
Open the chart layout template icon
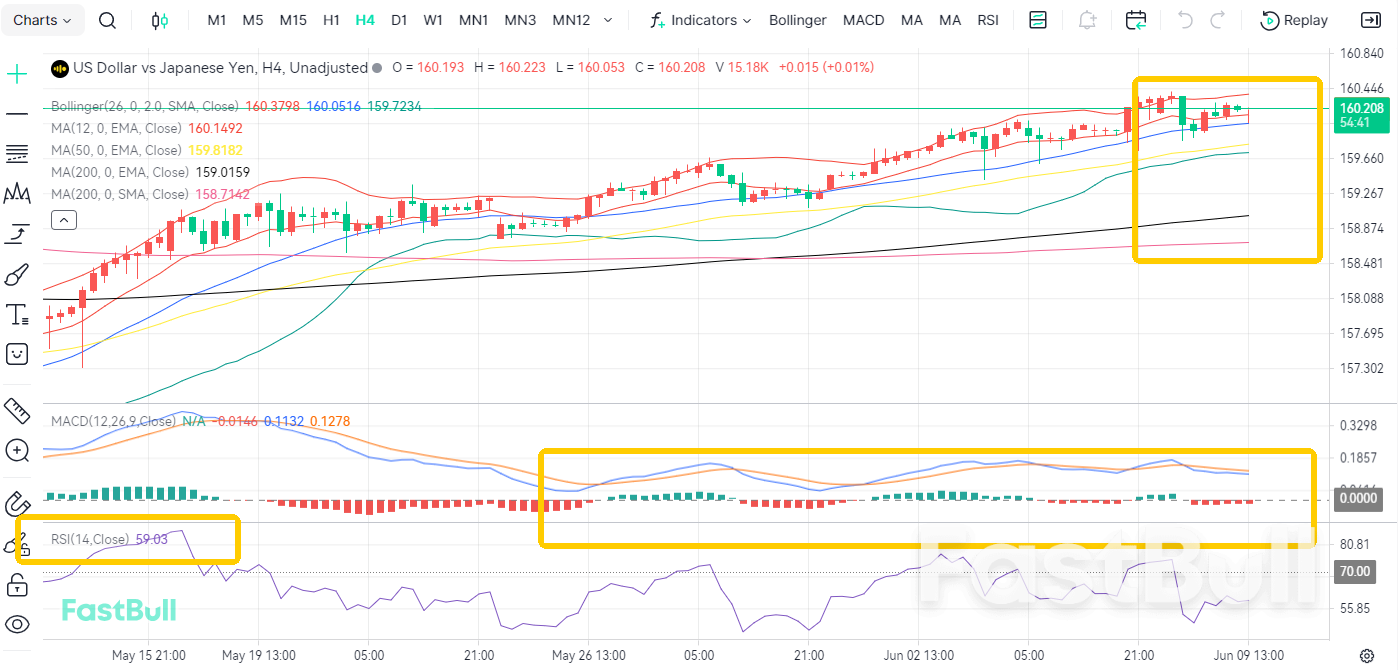1038,20
